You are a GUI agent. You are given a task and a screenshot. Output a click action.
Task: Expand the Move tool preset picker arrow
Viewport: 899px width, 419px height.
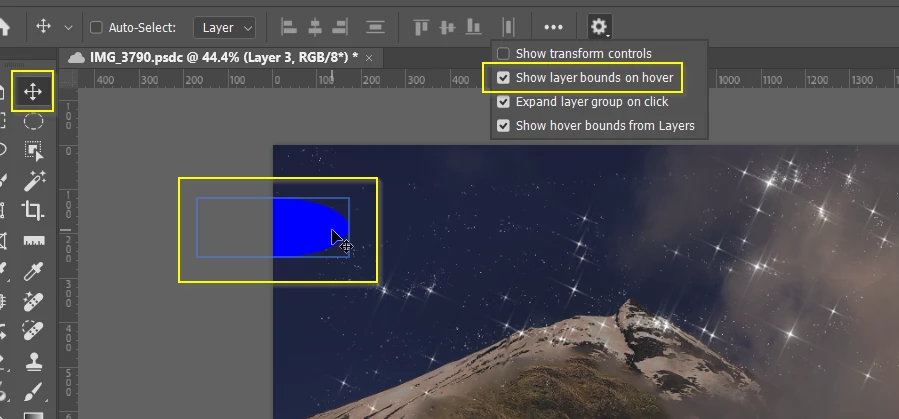[68, 28]
